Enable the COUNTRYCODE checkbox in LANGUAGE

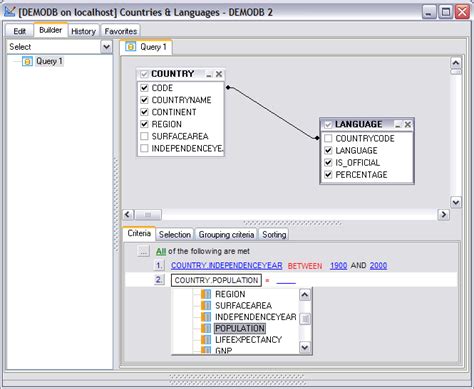[328, 138]
